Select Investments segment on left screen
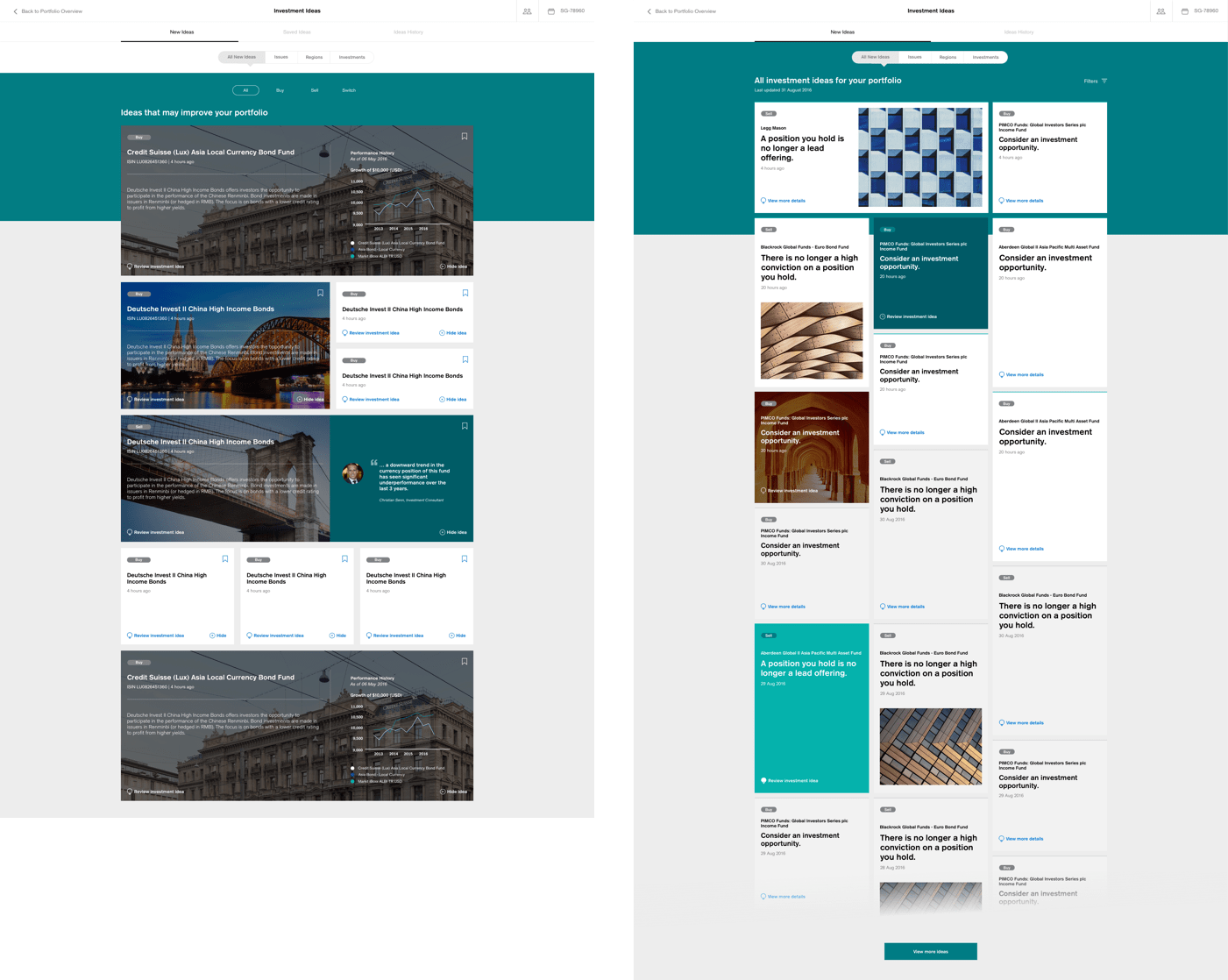The height and width of the screenshot is (980, 1228). click(351, 57)
